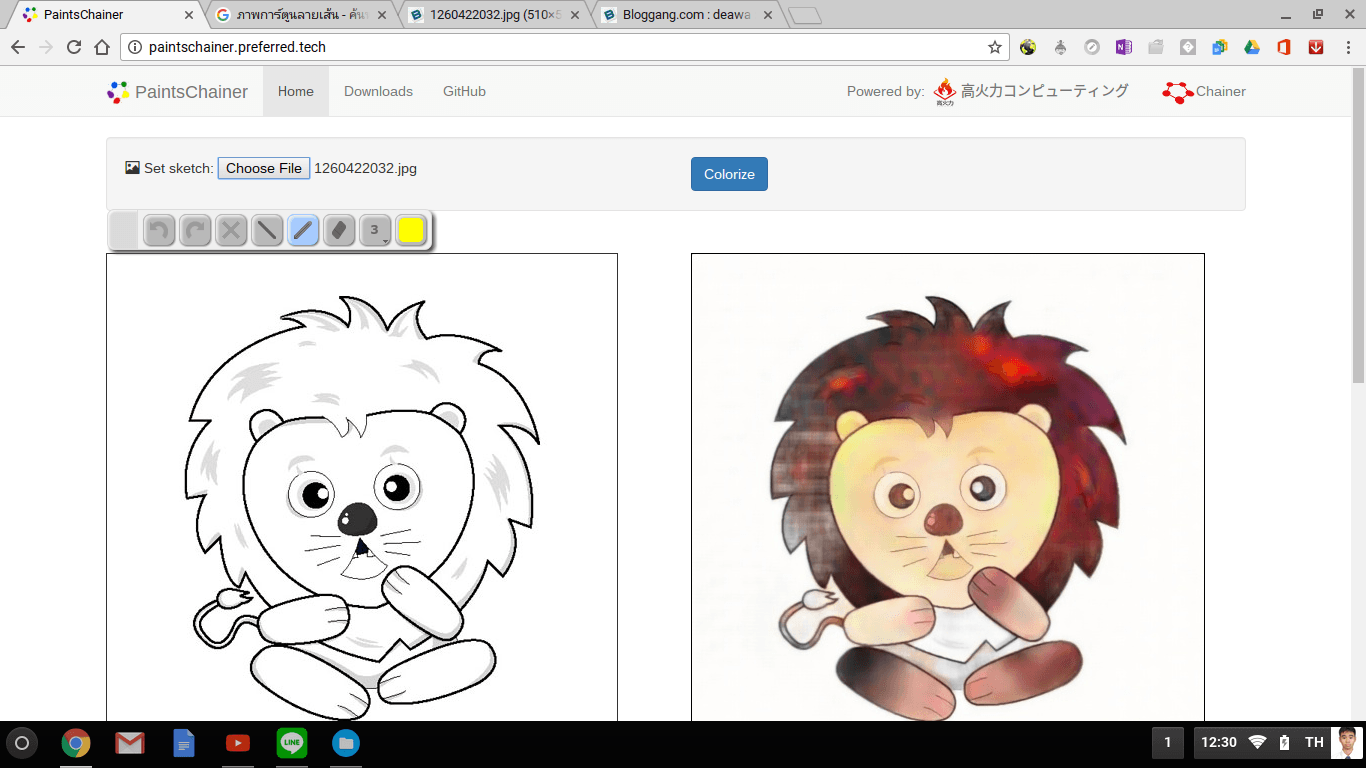Undo the last drawing stroke
The height and width of the screenshot is (768, 1366).
pyautogui.click(x=159, y=231)
